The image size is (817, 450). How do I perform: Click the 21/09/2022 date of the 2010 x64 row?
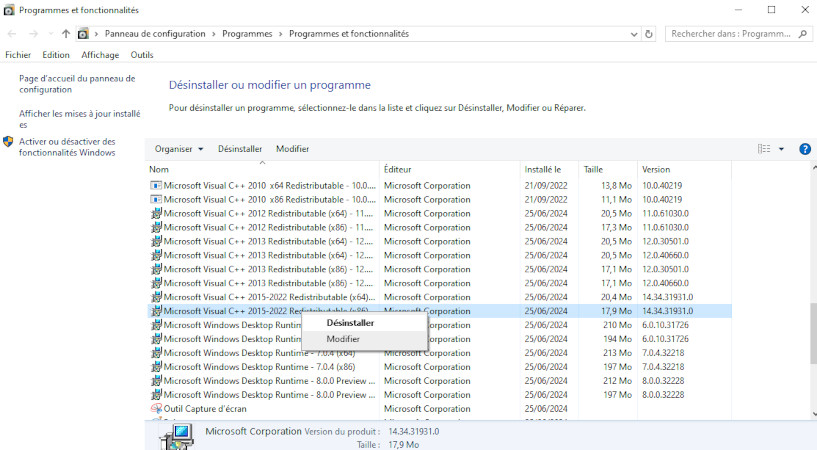point(546,185)
